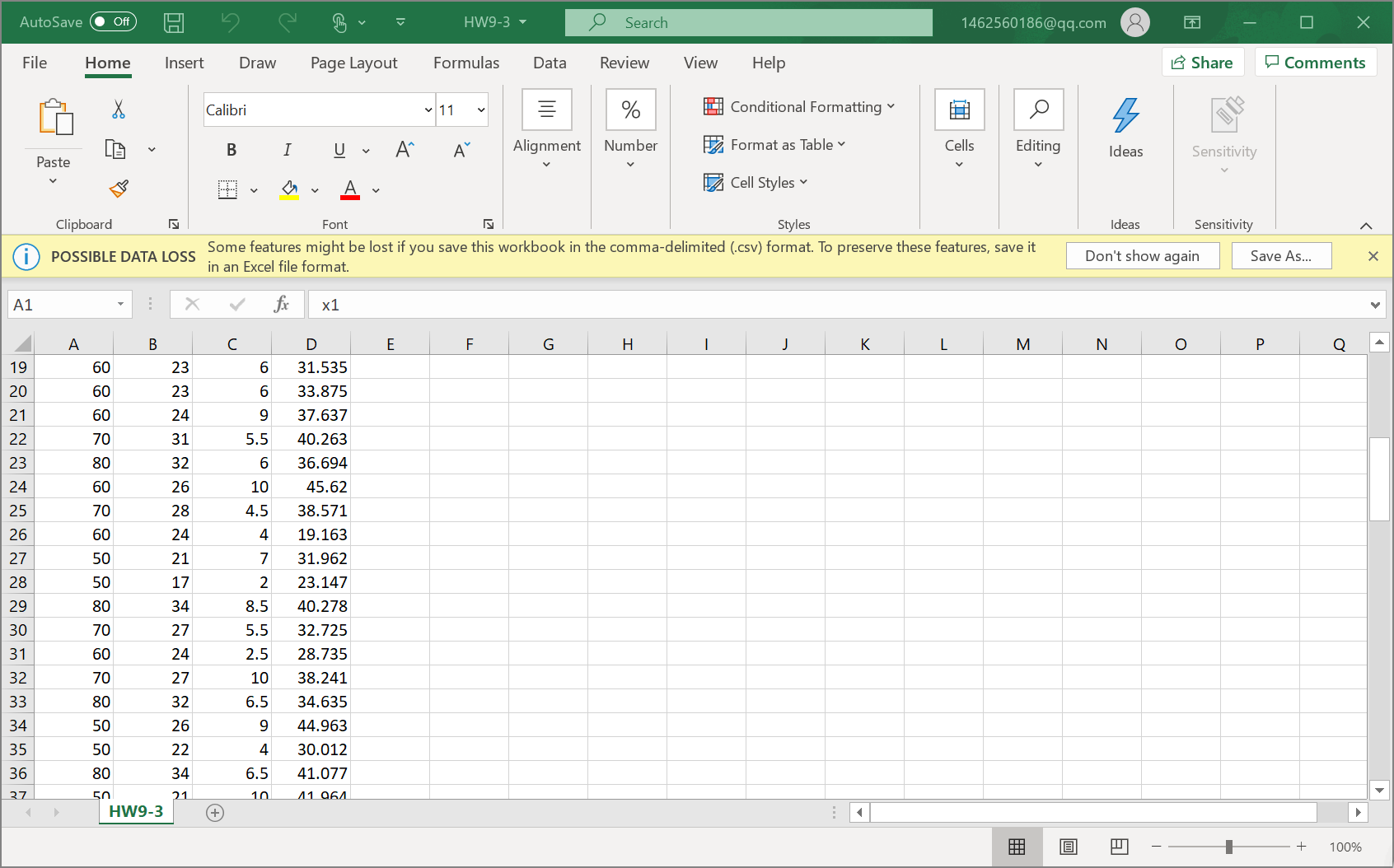Switch to Page Break Preview view

(x=1118, y=847)
